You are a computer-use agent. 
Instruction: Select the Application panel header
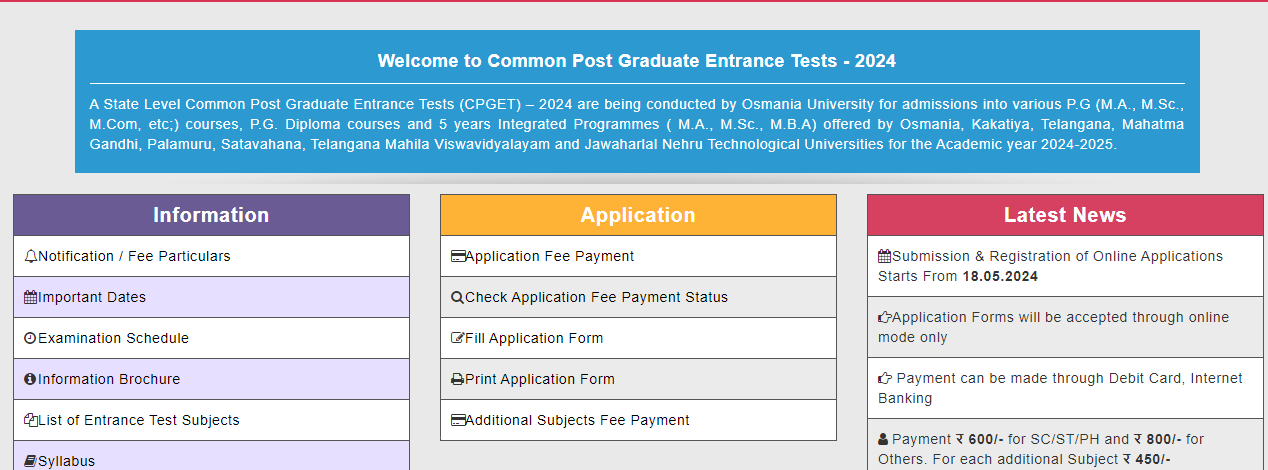[x=638, y=215]
